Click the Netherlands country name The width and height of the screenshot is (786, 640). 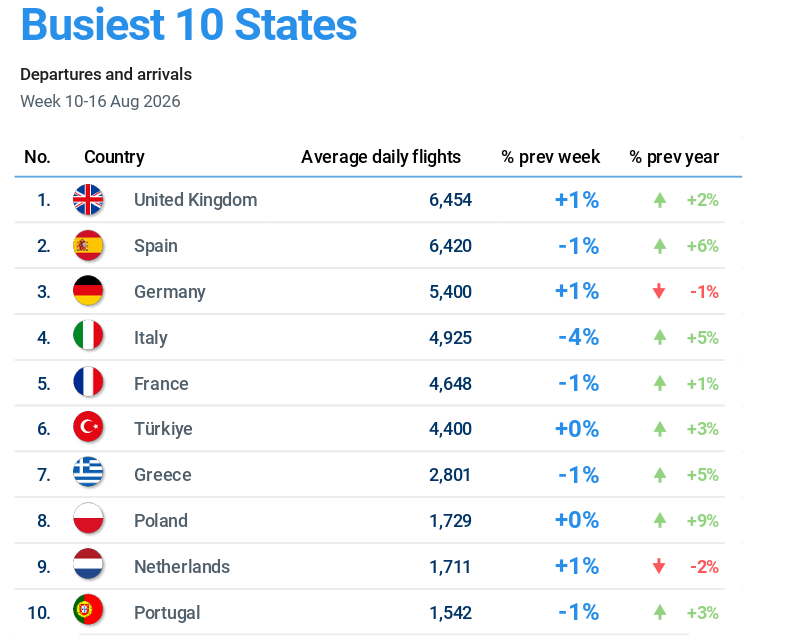182,567
